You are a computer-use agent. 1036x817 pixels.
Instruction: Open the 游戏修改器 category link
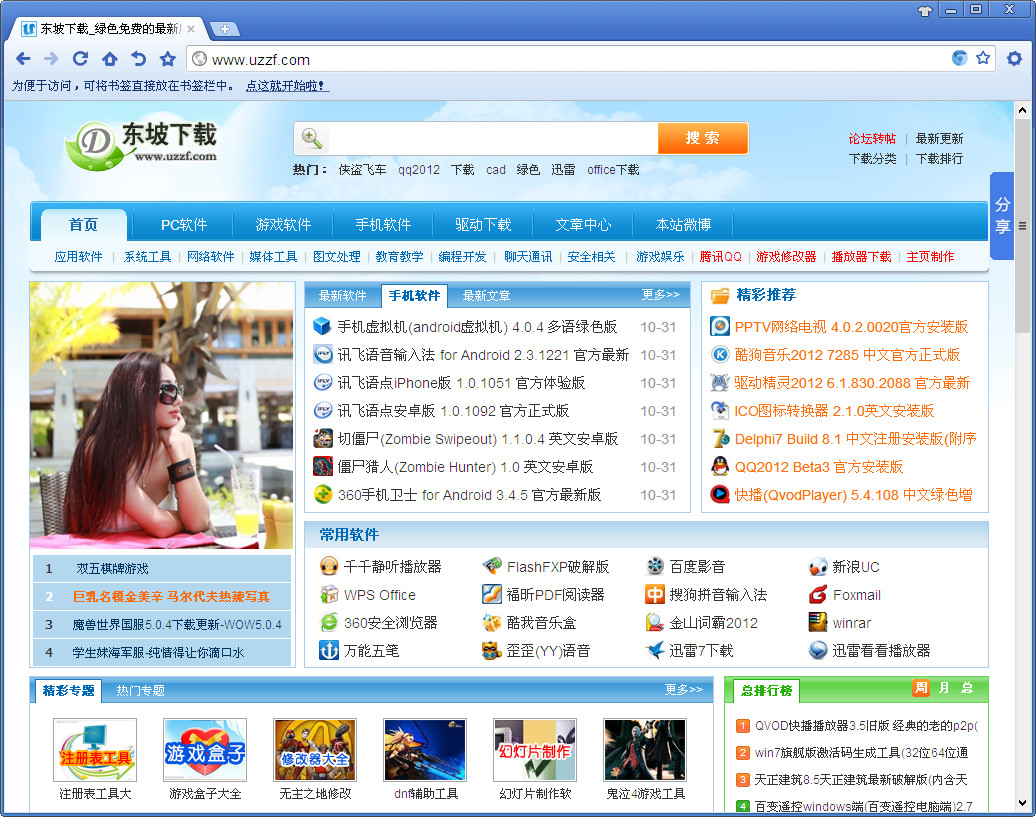click(786, 256)
